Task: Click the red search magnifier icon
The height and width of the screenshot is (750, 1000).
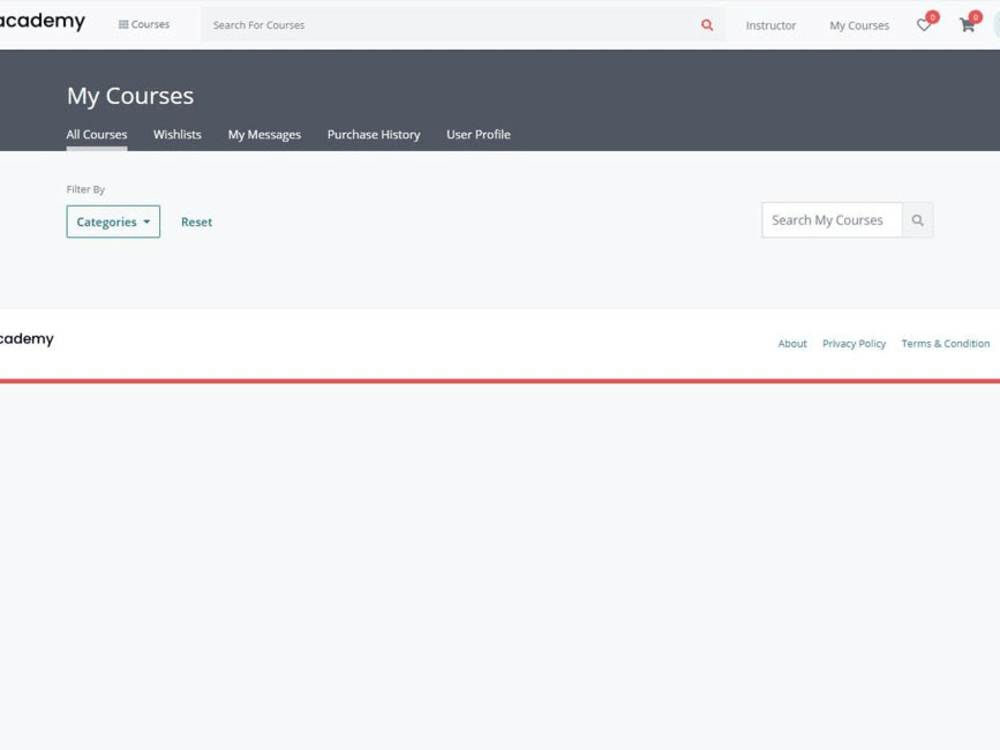Action: 707,25
